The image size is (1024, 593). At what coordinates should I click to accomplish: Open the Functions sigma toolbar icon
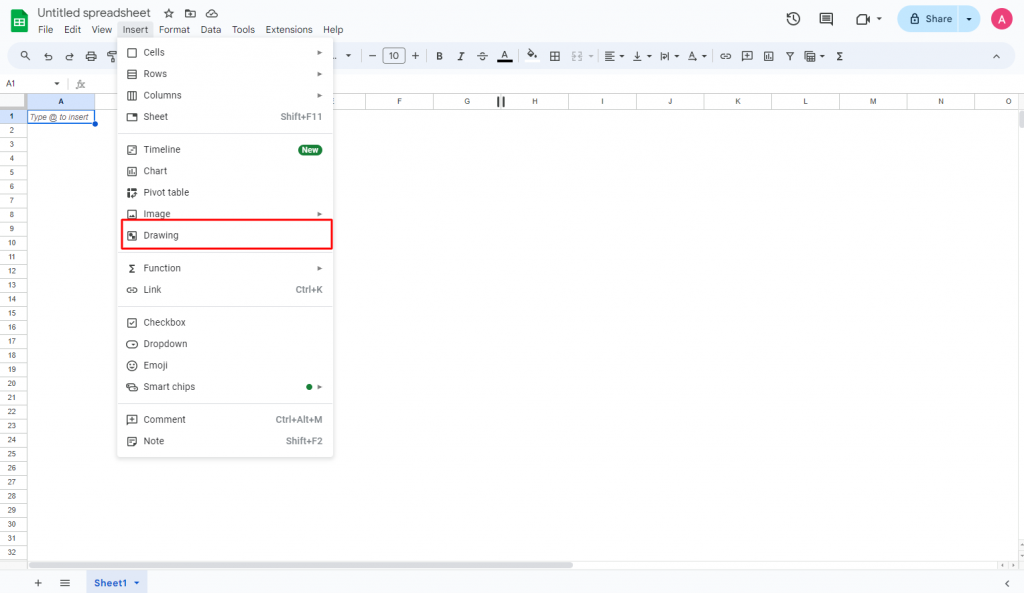click(839, 56)
